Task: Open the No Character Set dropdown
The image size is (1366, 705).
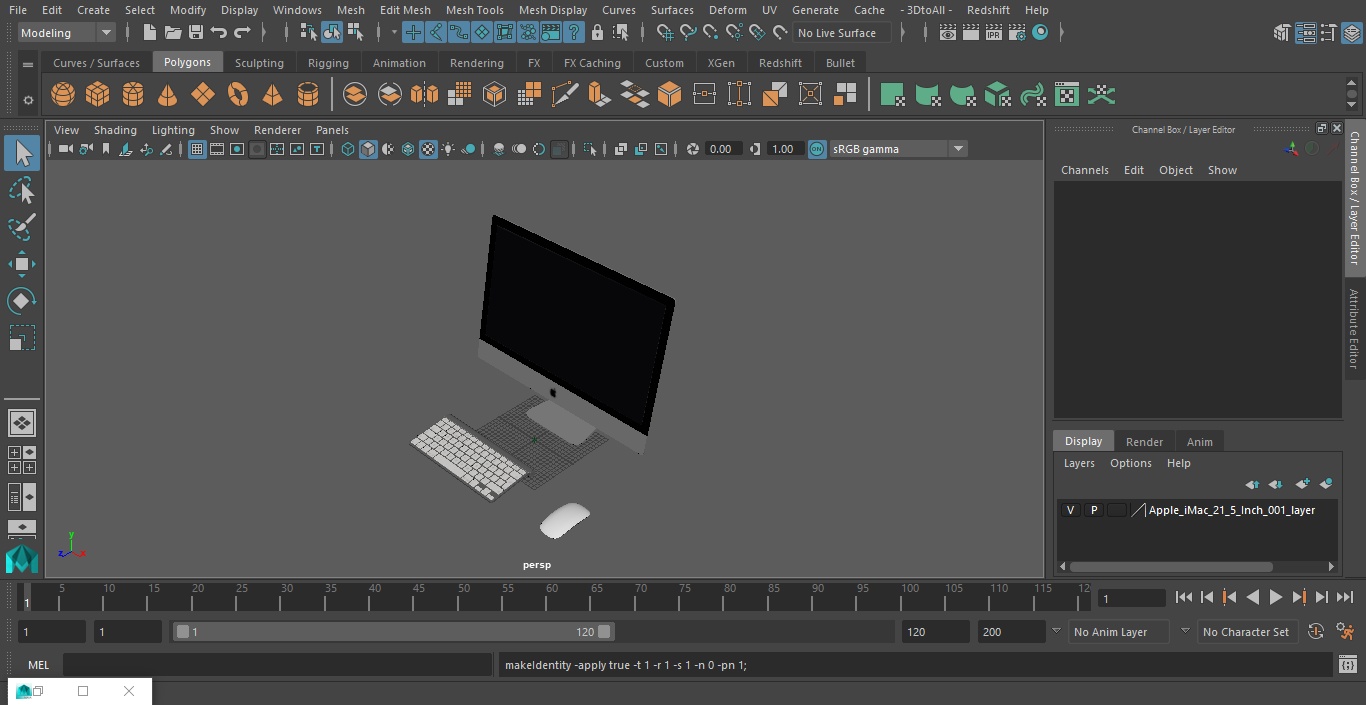Action: (x=1246, y=632)
